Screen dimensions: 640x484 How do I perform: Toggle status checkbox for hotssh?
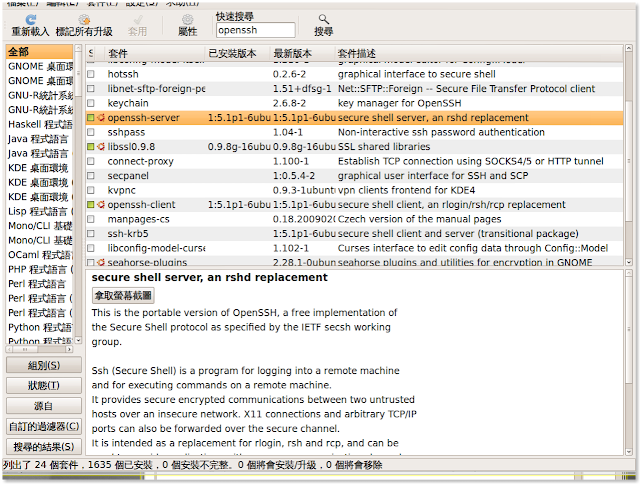point(91,74)
